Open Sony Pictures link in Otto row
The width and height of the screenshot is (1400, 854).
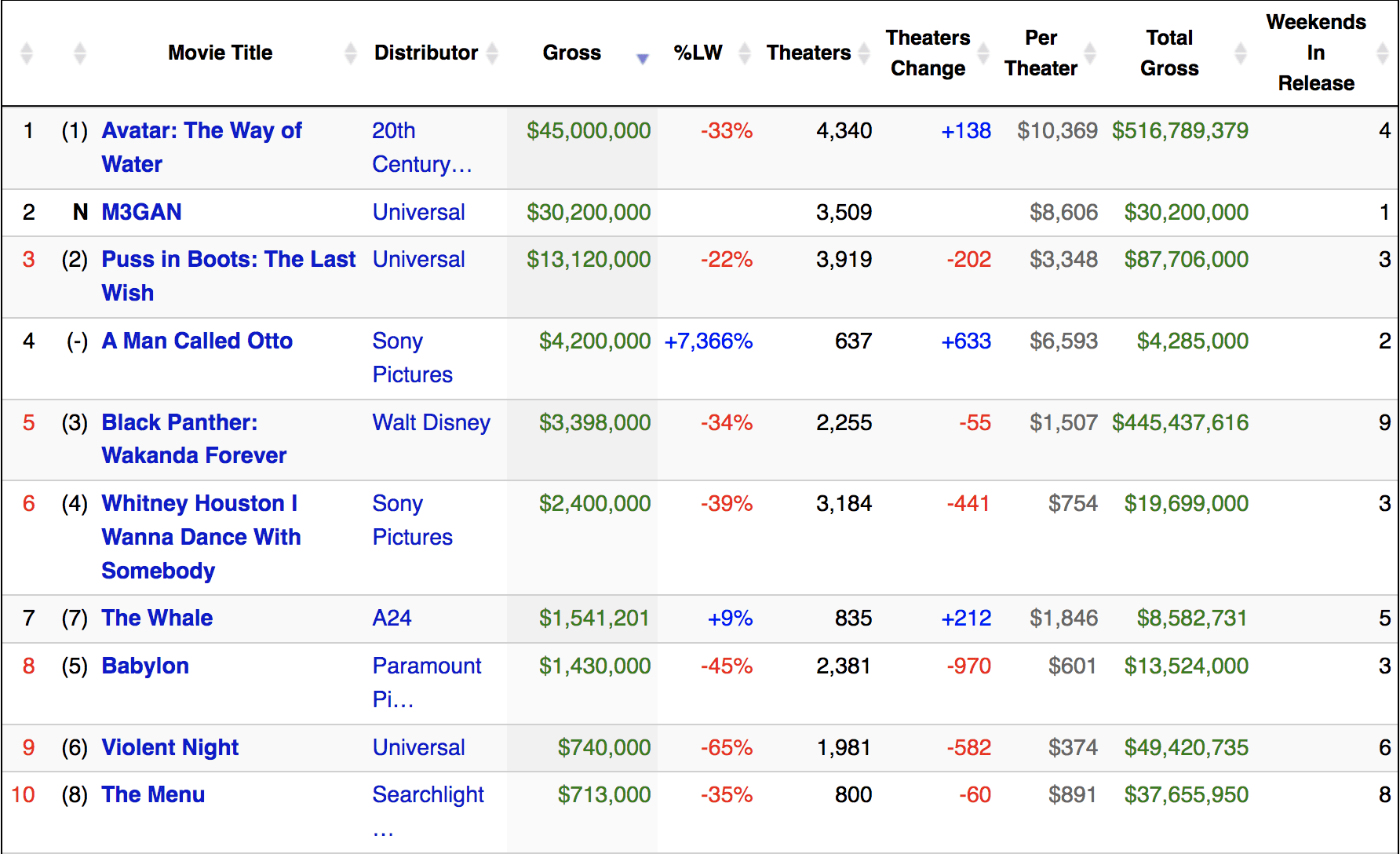413,357
